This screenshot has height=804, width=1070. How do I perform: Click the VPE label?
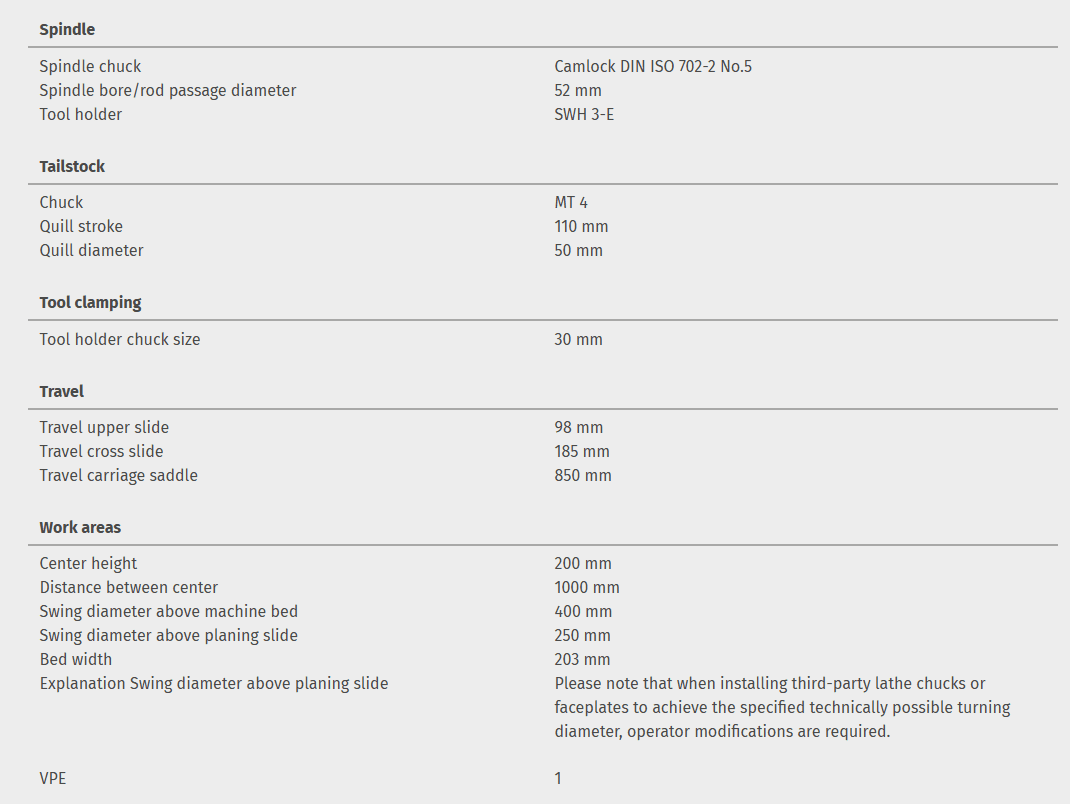pos(53,778)
